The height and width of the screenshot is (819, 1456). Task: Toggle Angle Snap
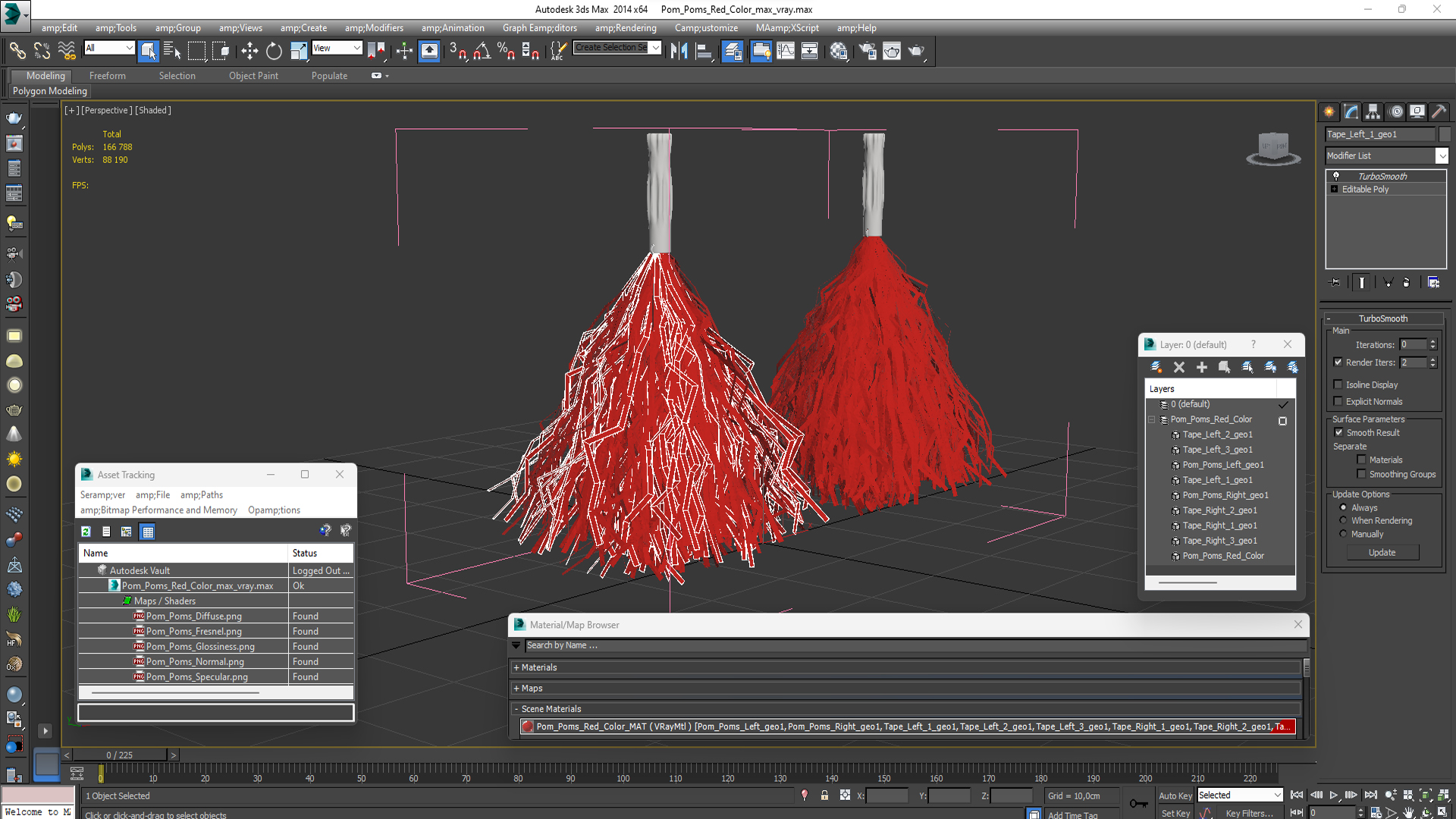(482, 51)
